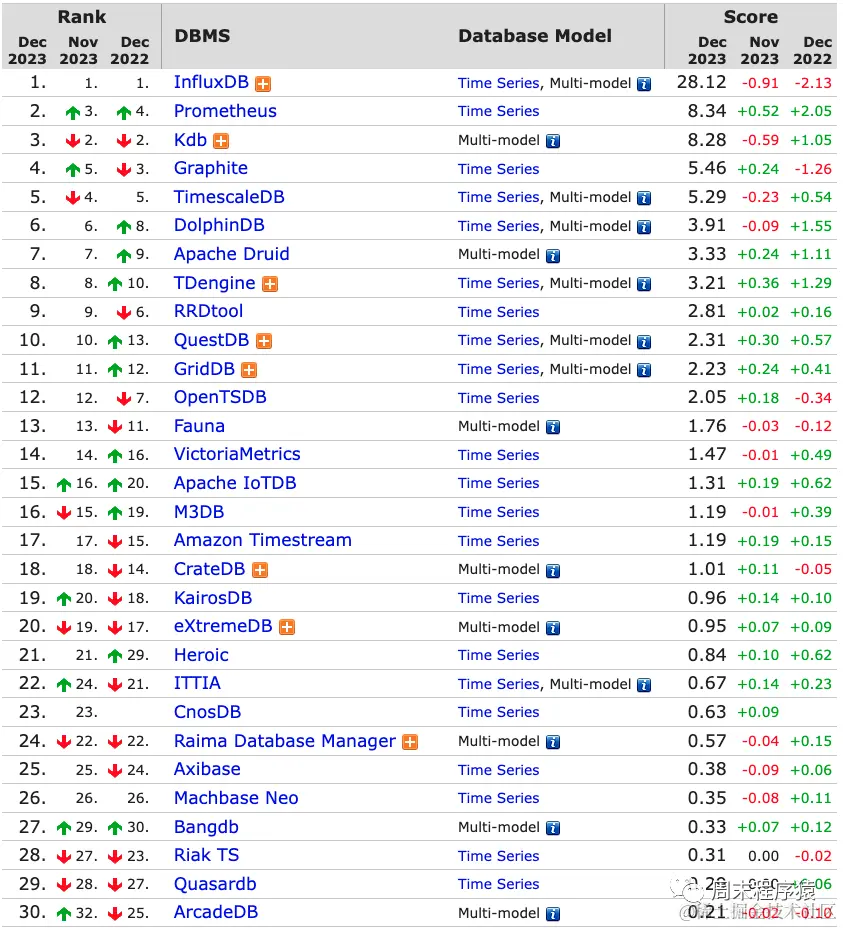
Task: Open the info icon in the TimescaleDB row
Action: [644, 198]
